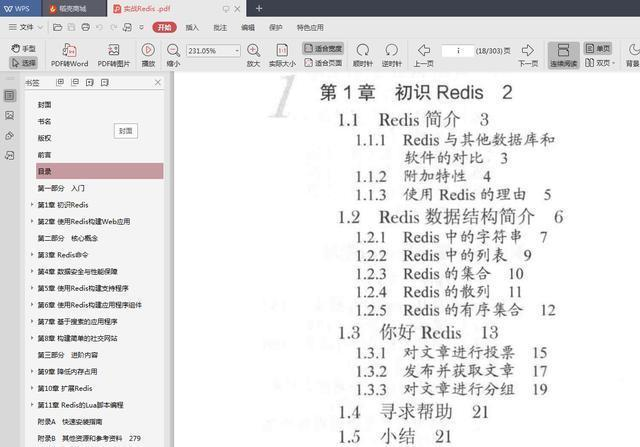The image size is (640, 447).
Task: Zoom in with the 放大 magnifier
Action: click(x=253, y=55)
